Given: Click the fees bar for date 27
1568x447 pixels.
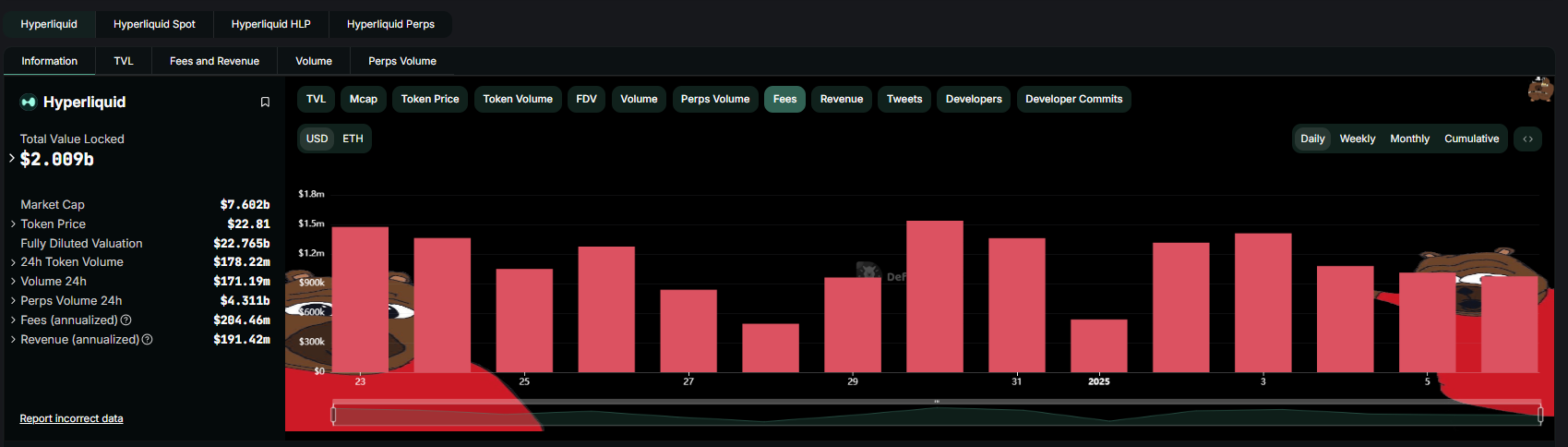Looking at the screenshot, I should pyautogui.click(x=688, y=331).
